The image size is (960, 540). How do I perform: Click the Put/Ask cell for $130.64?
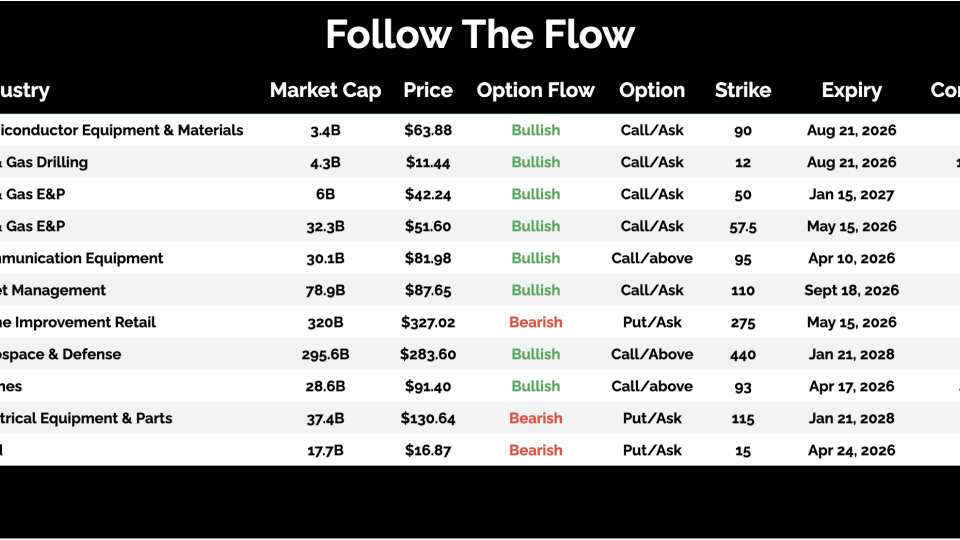point(652,418)
